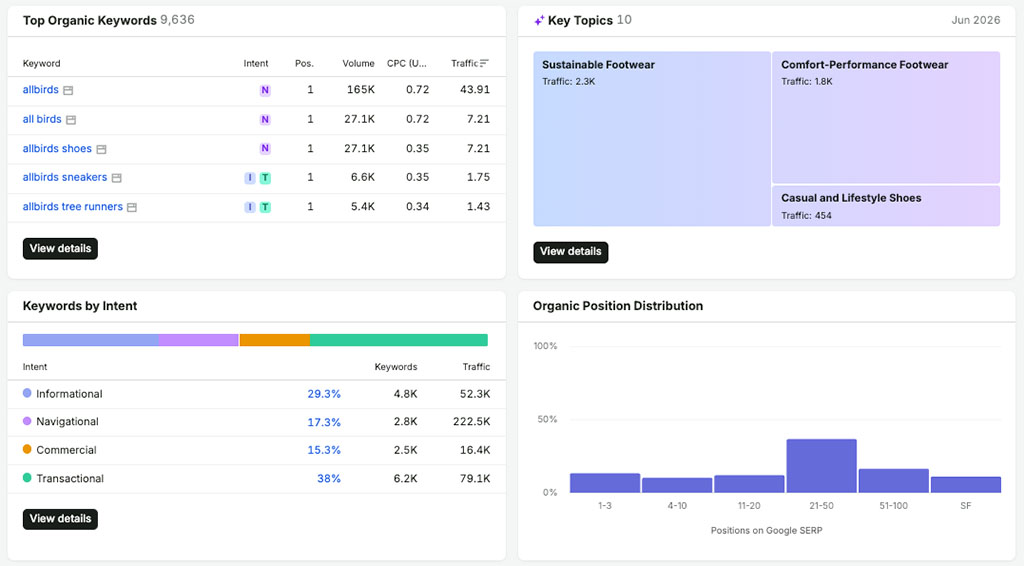Click the green Transactional segment of intent bar
1024x566 pixels.
(399, 340)
